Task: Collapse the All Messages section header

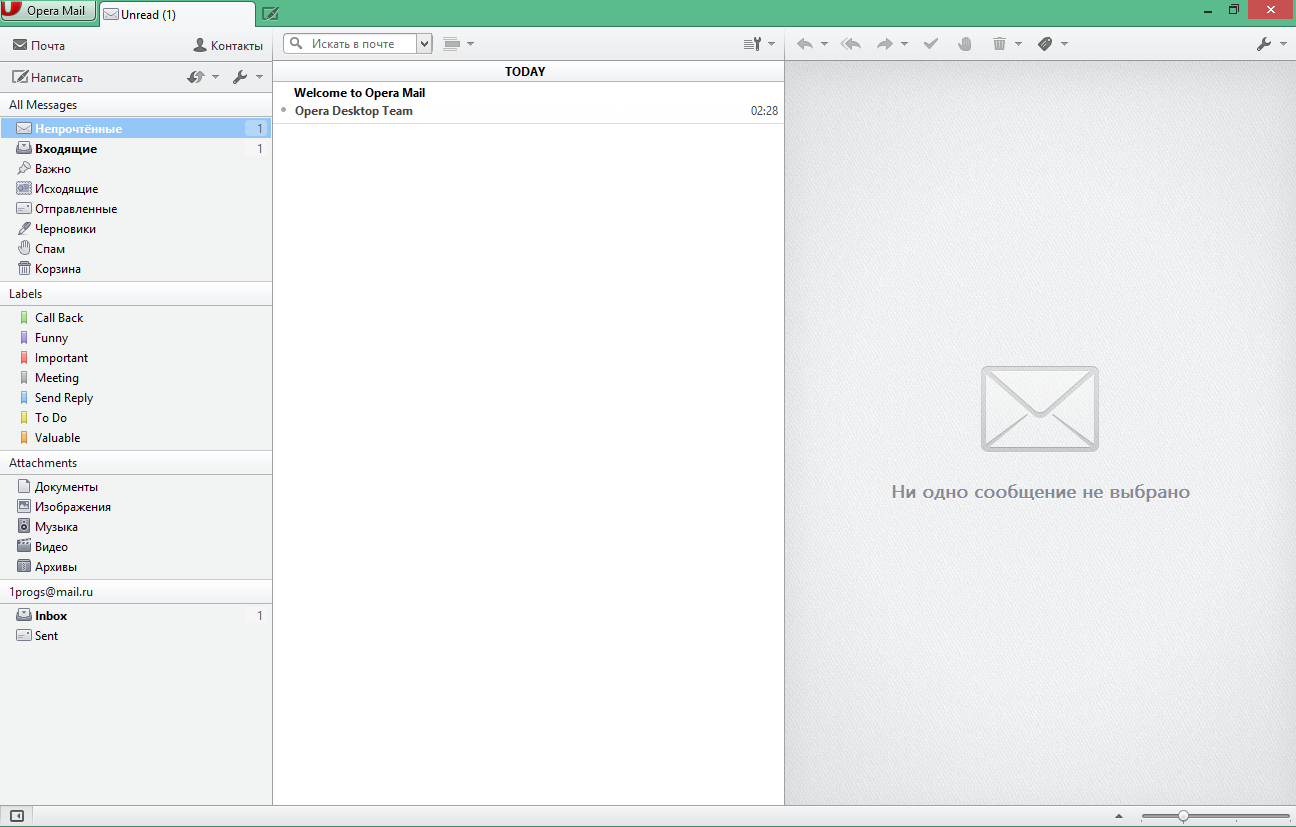Action: (x=136, y=105)
